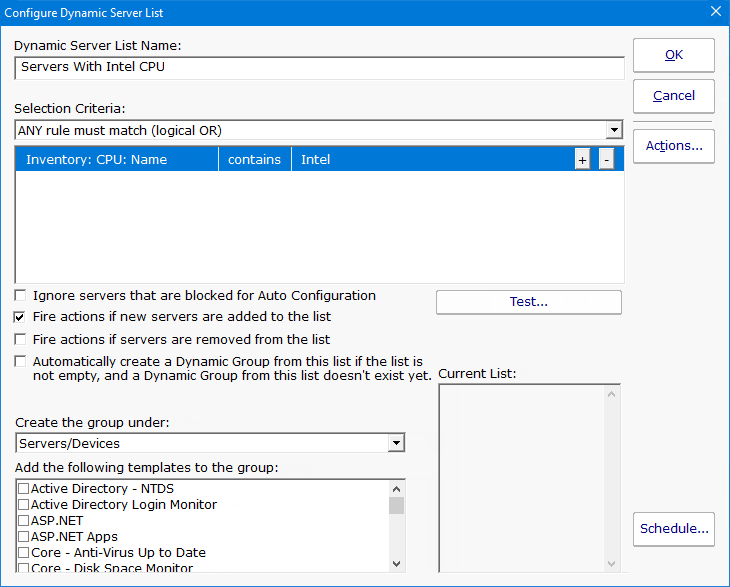Click the contains operator in the rule

coord(254,160)
